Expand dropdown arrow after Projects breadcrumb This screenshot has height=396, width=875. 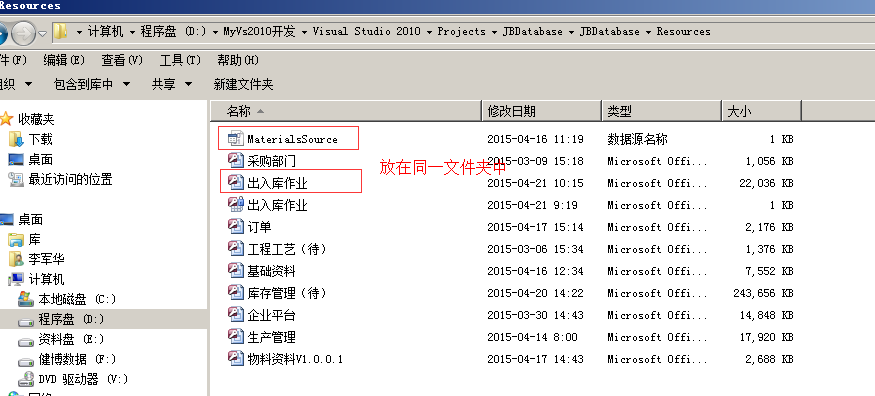coord(494,32)
